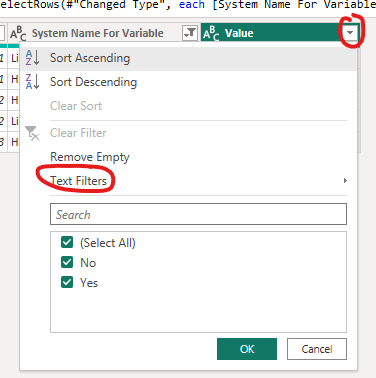
Task: Open the Value column filter dropdown arrow
Action: [x=350, y=33]
